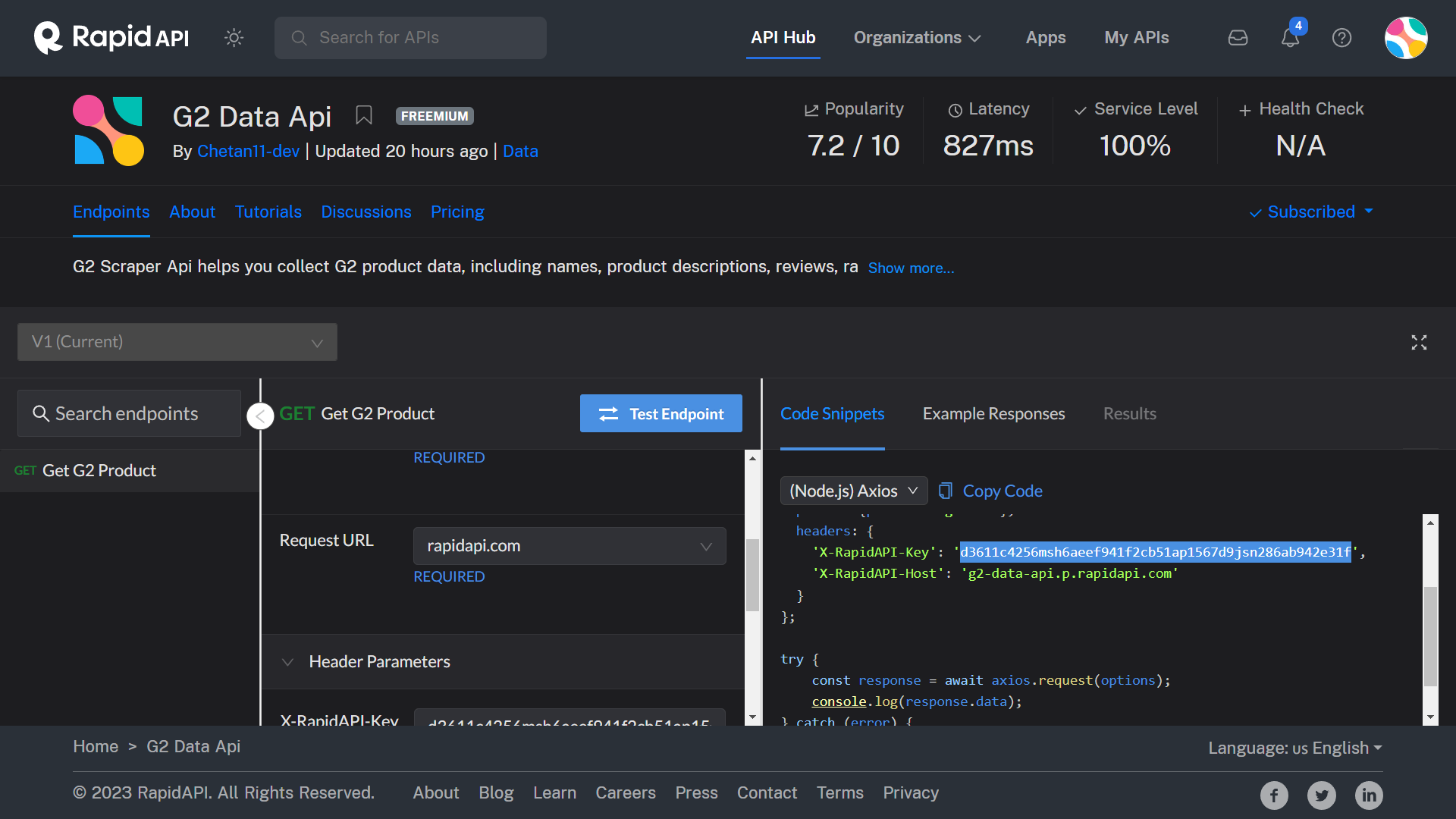Click the FREEMIUM badge
The height and width of the screenshot is (819, 1456).
click(x=435, y=116)
